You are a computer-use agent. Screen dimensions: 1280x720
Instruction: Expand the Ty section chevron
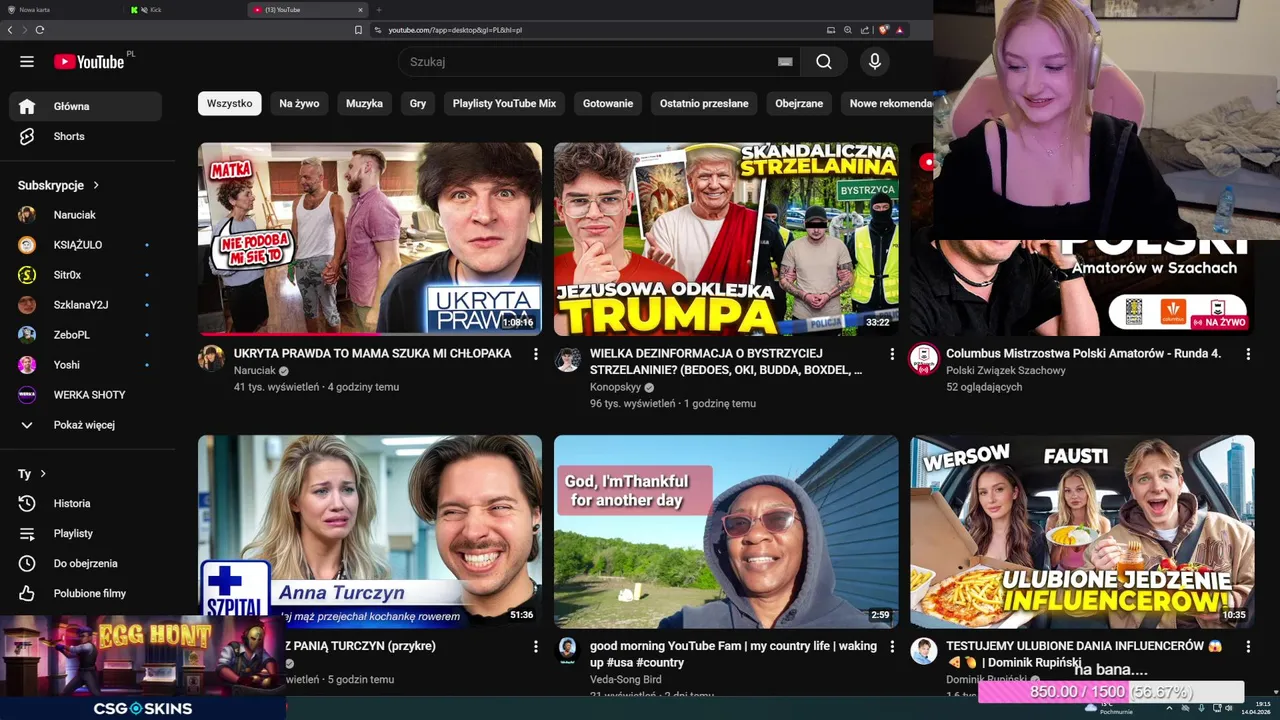click(x=43, y=474)
